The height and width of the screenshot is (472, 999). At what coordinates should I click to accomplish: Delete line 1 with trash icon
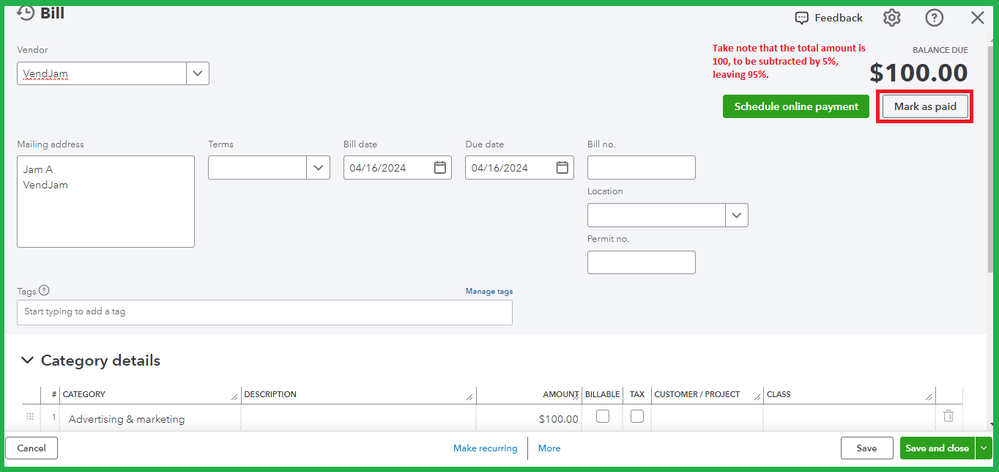point(948,416)
